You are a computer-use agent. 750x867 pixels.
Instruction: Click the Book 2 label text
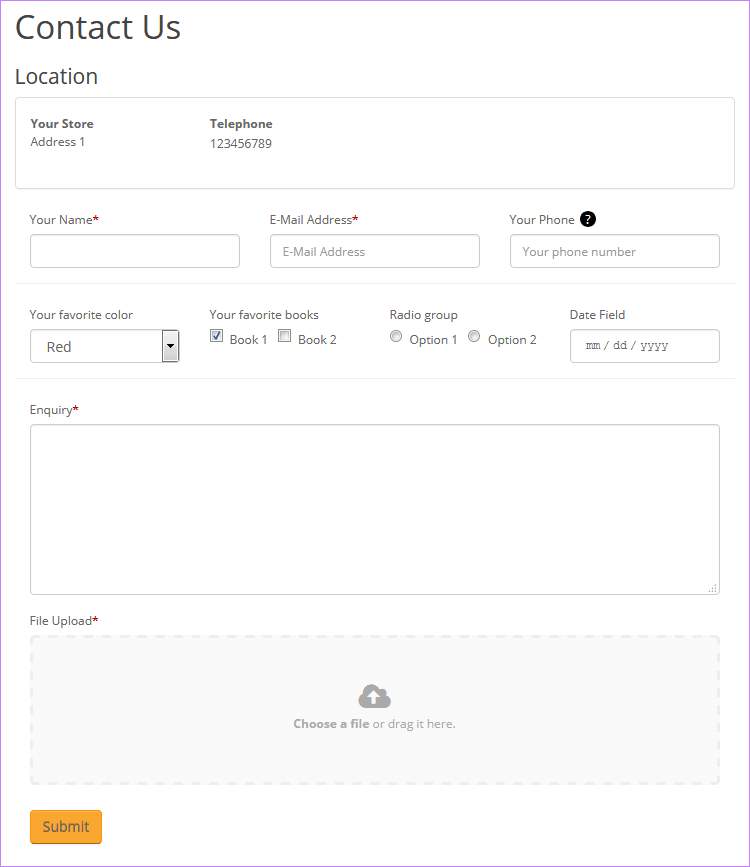(317, 340)
